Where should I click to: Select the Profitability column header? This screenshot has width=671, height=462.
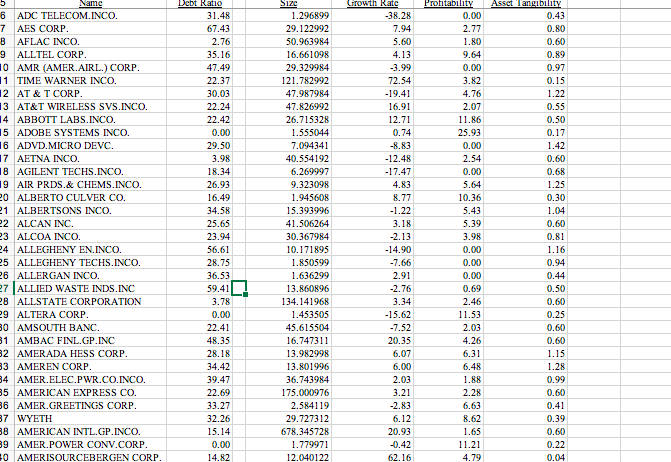[x=448, y=3]
